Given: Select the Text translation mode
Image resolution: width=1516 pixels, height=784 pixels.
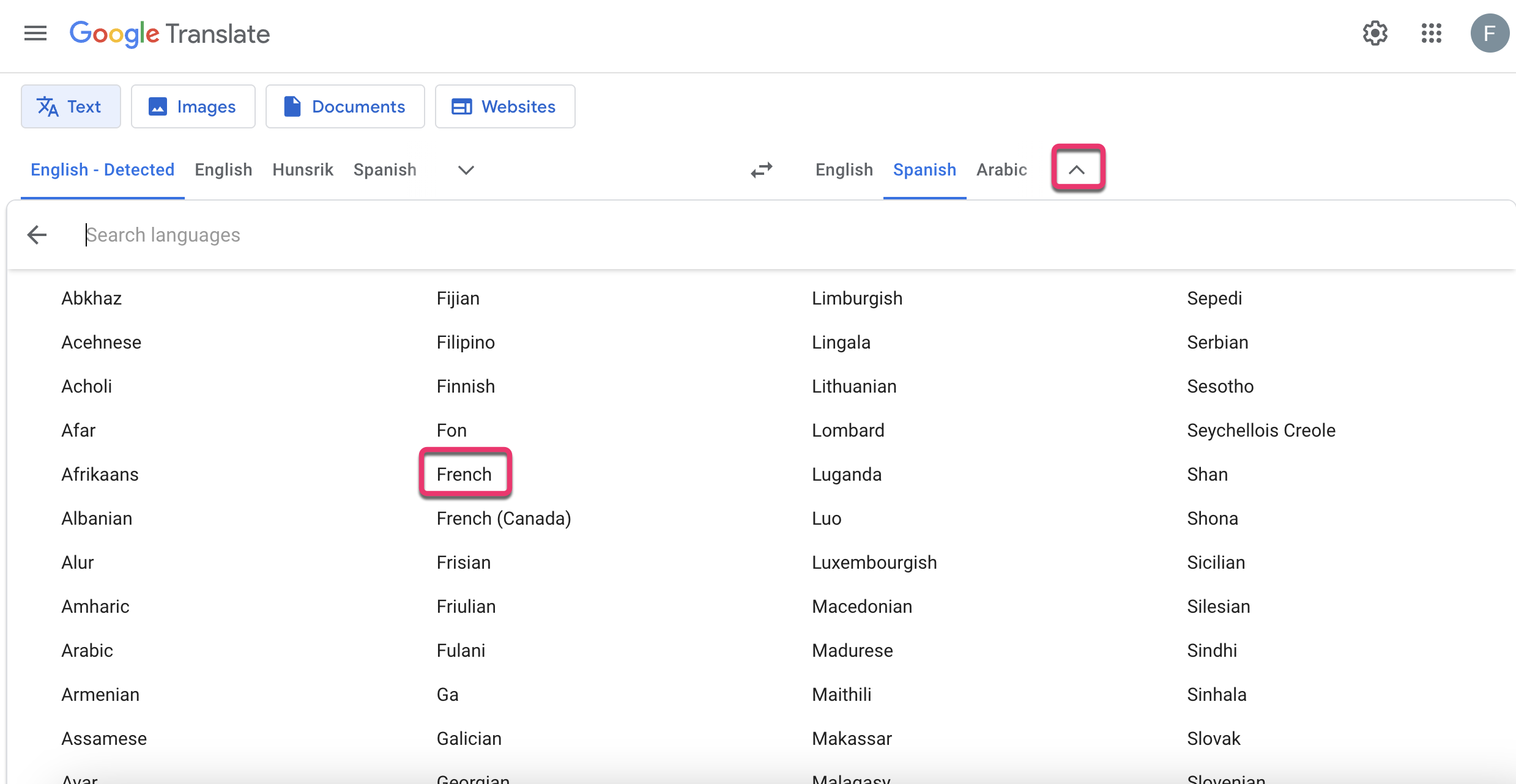Looking at the screenshot, I should tap(71, 106).
